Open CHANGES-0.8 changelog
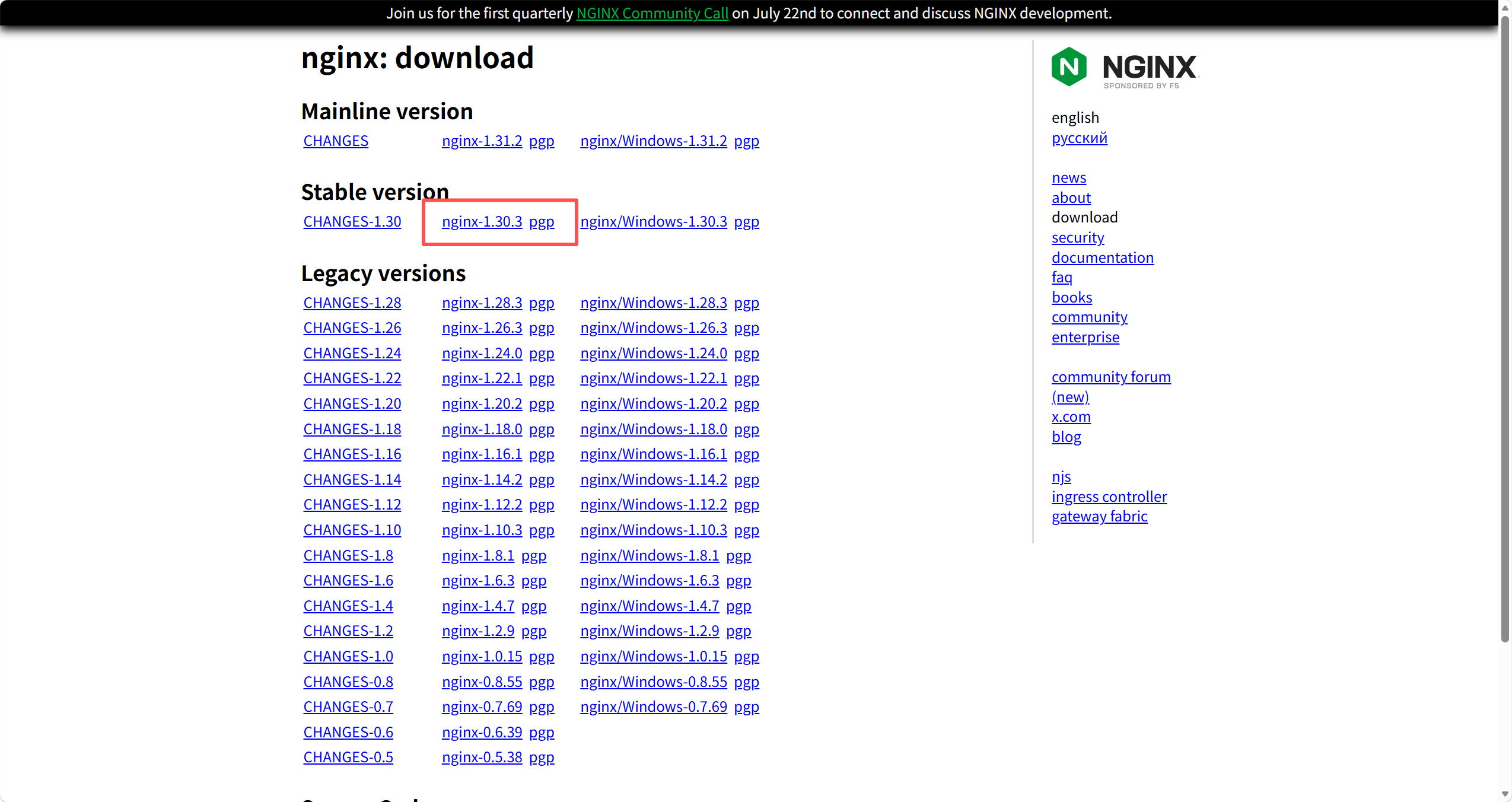Viewport: 1512px width, 802px height. click(348, 682)
